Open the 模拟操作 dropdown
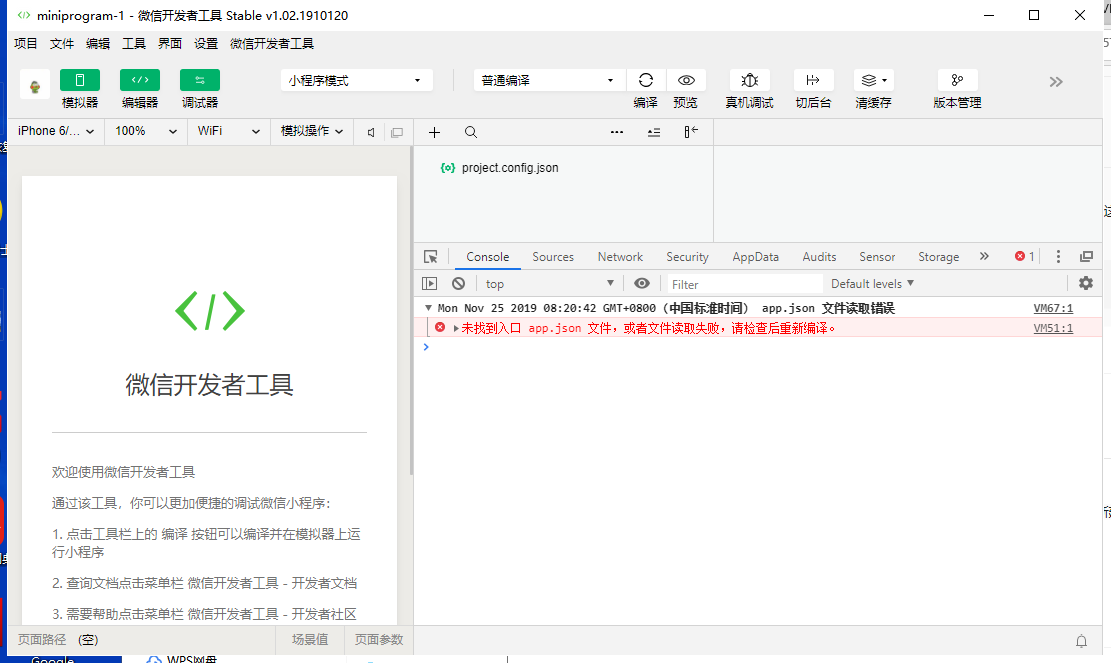This screenshot has width=1111, height=663. (x=312, y=131)
